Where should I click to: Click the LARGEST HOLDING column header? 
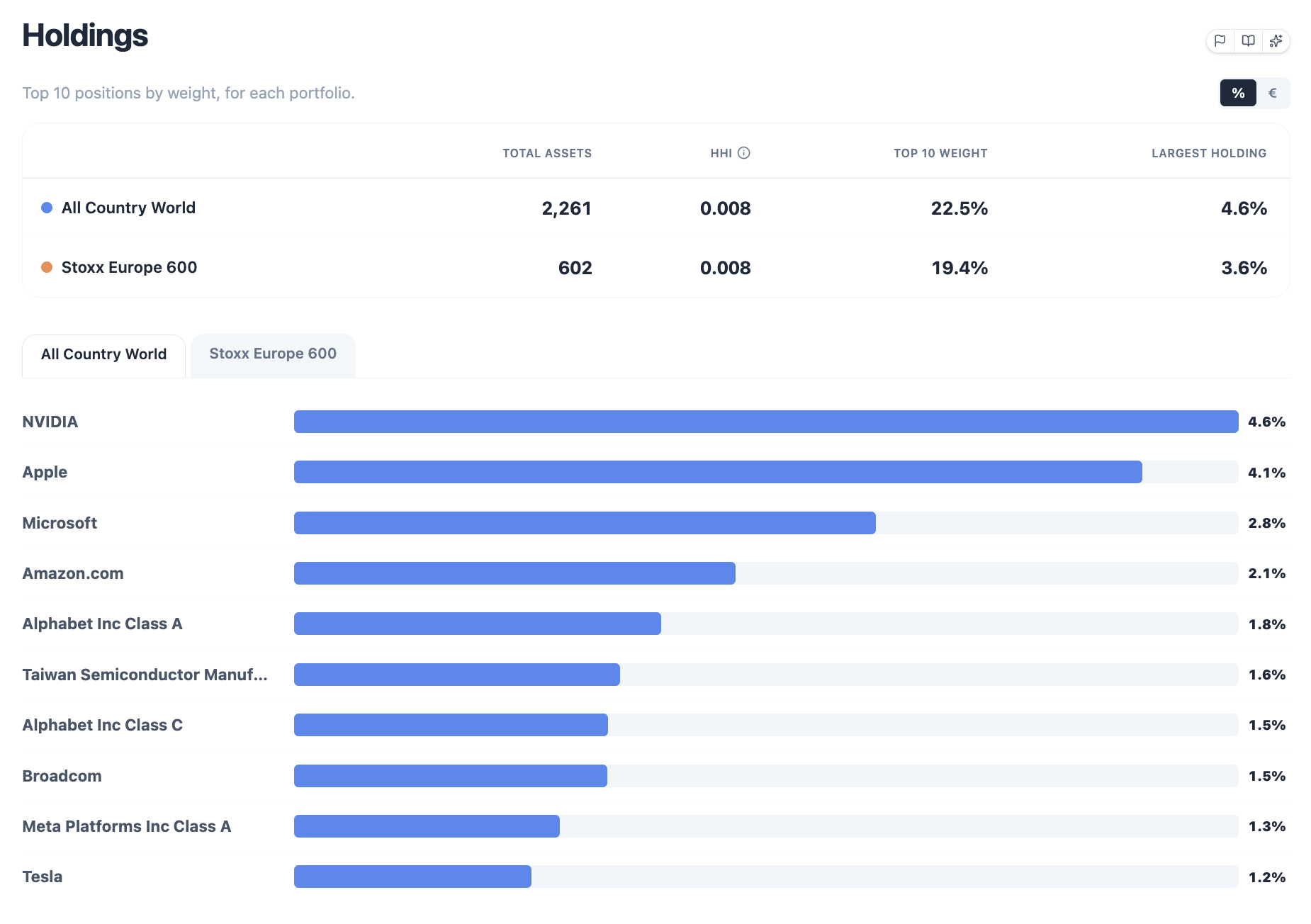(x=1209, y=153)
